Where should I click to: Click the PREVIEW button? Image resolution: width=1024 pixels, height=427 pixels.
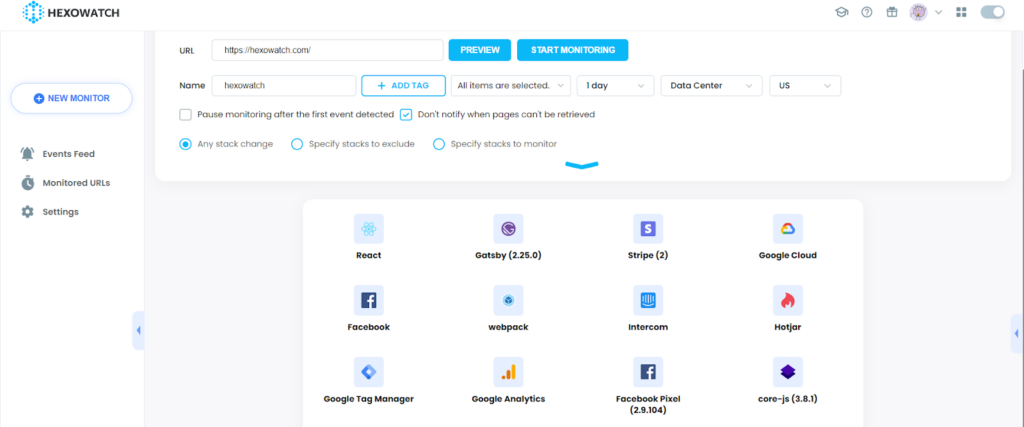[480, 50]
